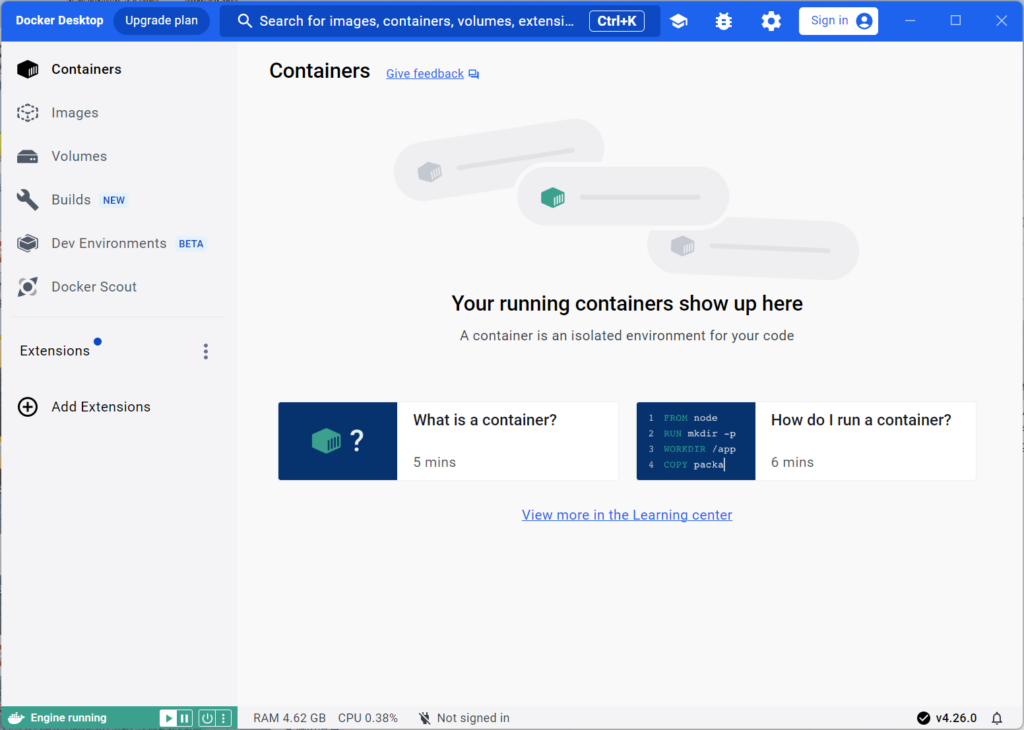This screenshot has height=730, width=1024.
Task: Open the Learning center graduation cap icon
Action: point(679,21)
